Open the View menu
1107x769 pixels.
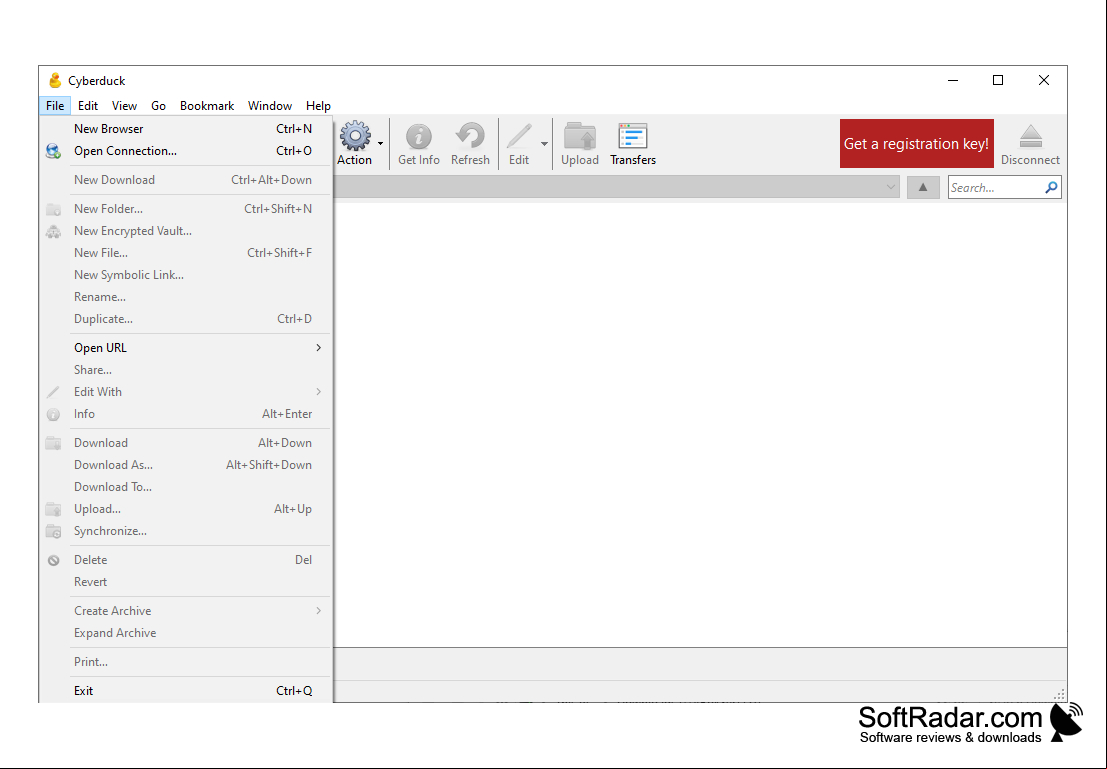coord(124,105)
